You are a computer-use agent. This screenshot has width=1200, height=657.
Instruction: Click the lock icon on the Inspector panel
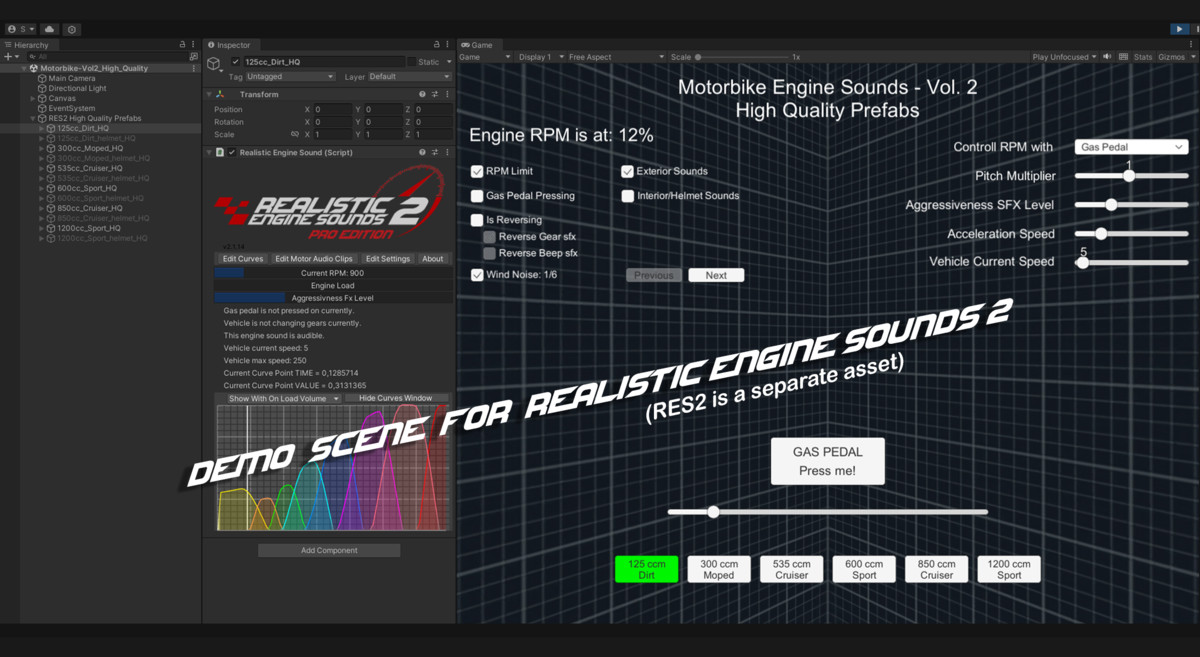[x=436, y=44]
